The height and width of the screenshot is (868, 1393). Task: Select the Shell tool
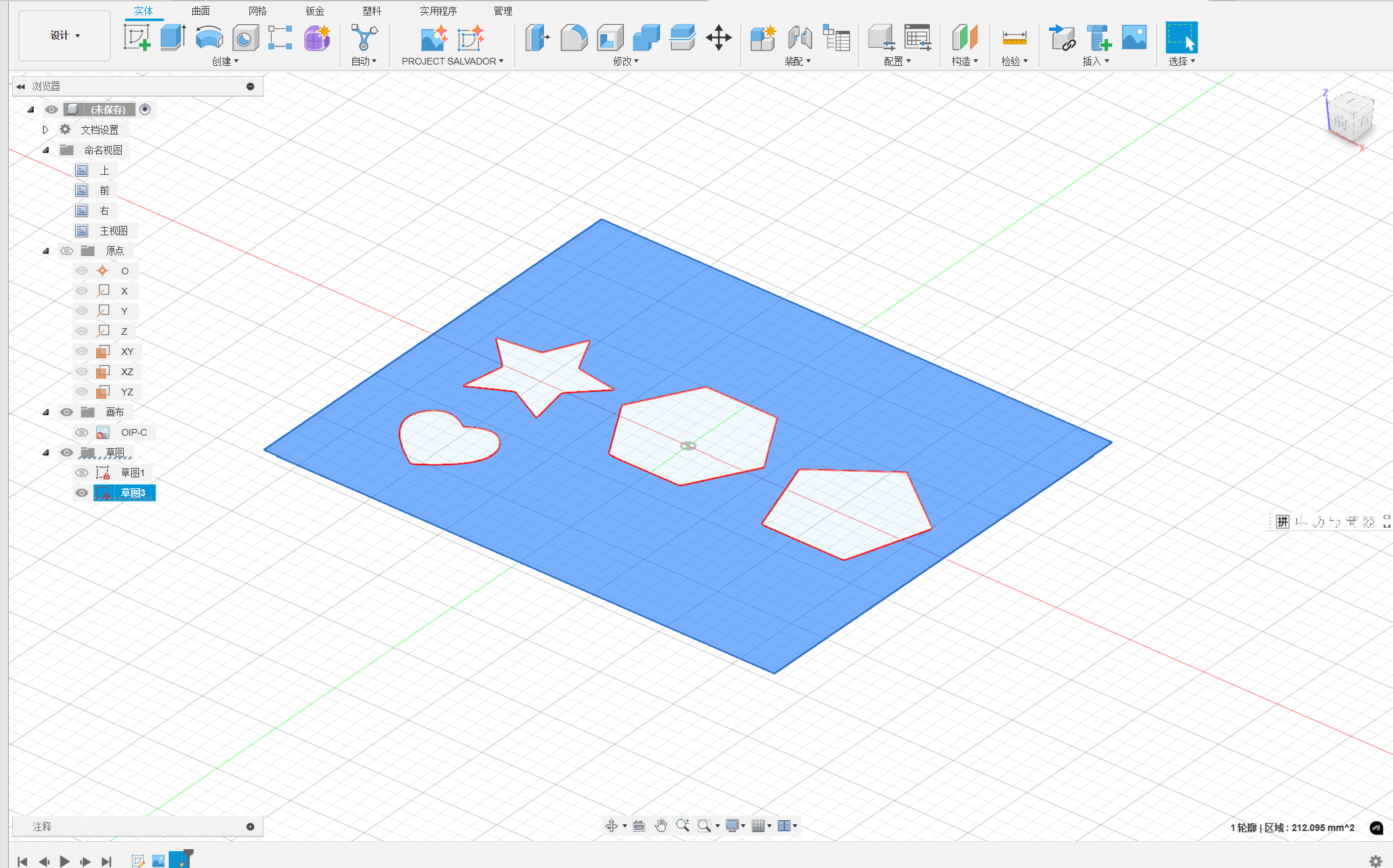610,38
